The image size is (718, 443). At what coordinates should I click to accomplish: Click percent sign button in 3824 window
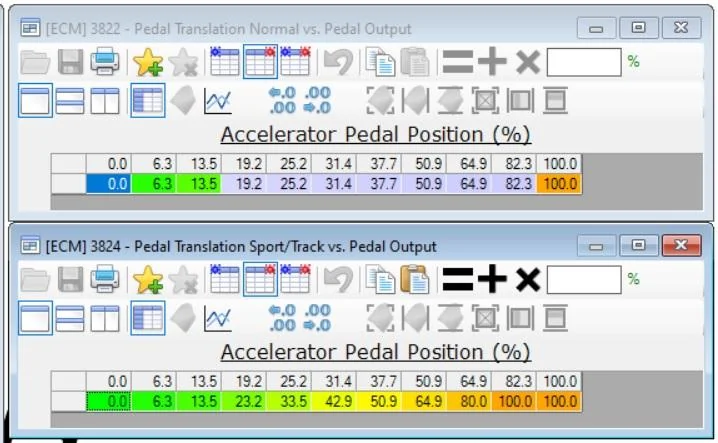634,279
